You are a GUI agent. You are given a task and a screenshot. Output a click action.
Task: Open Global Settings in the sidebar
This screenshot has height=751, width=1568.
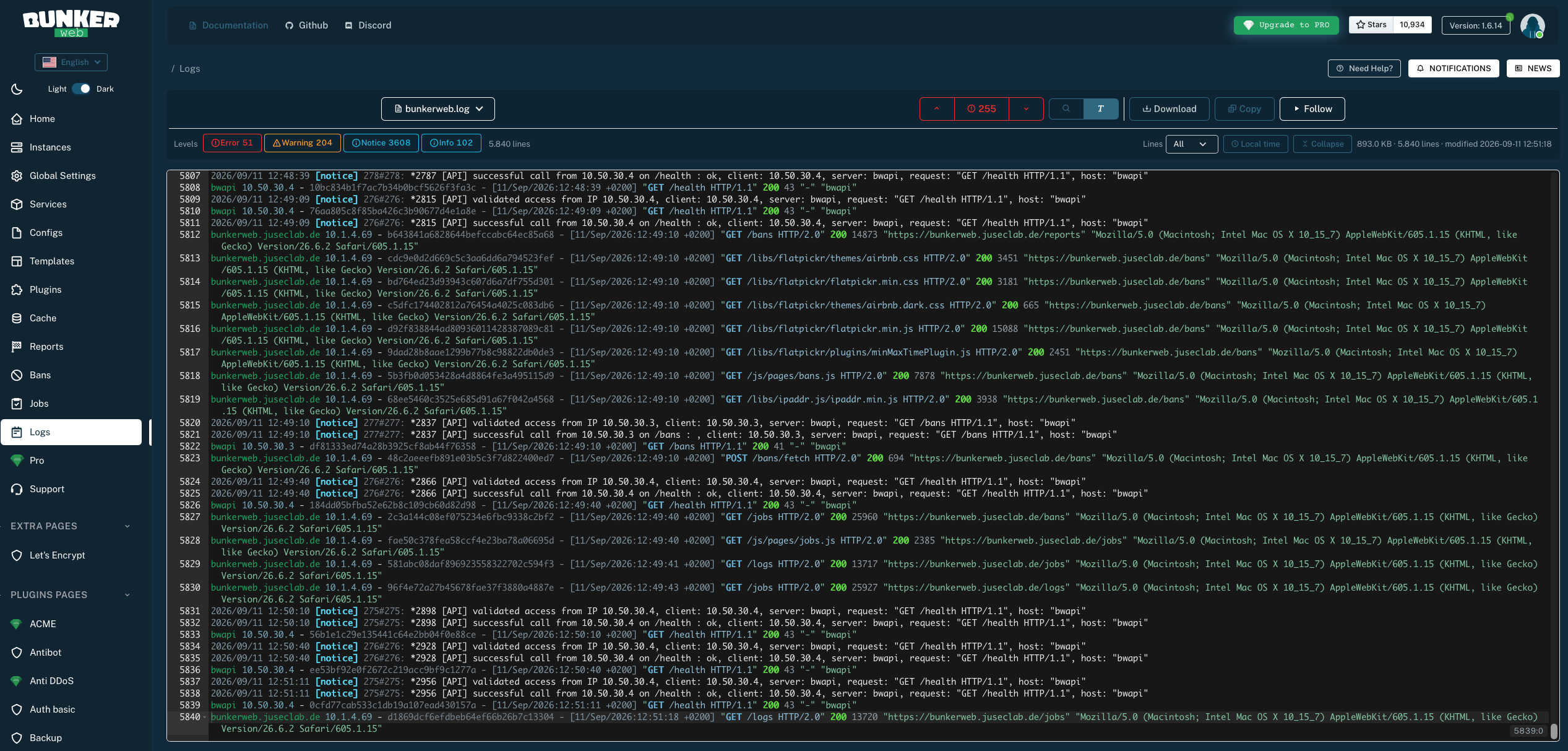point(71,176)
